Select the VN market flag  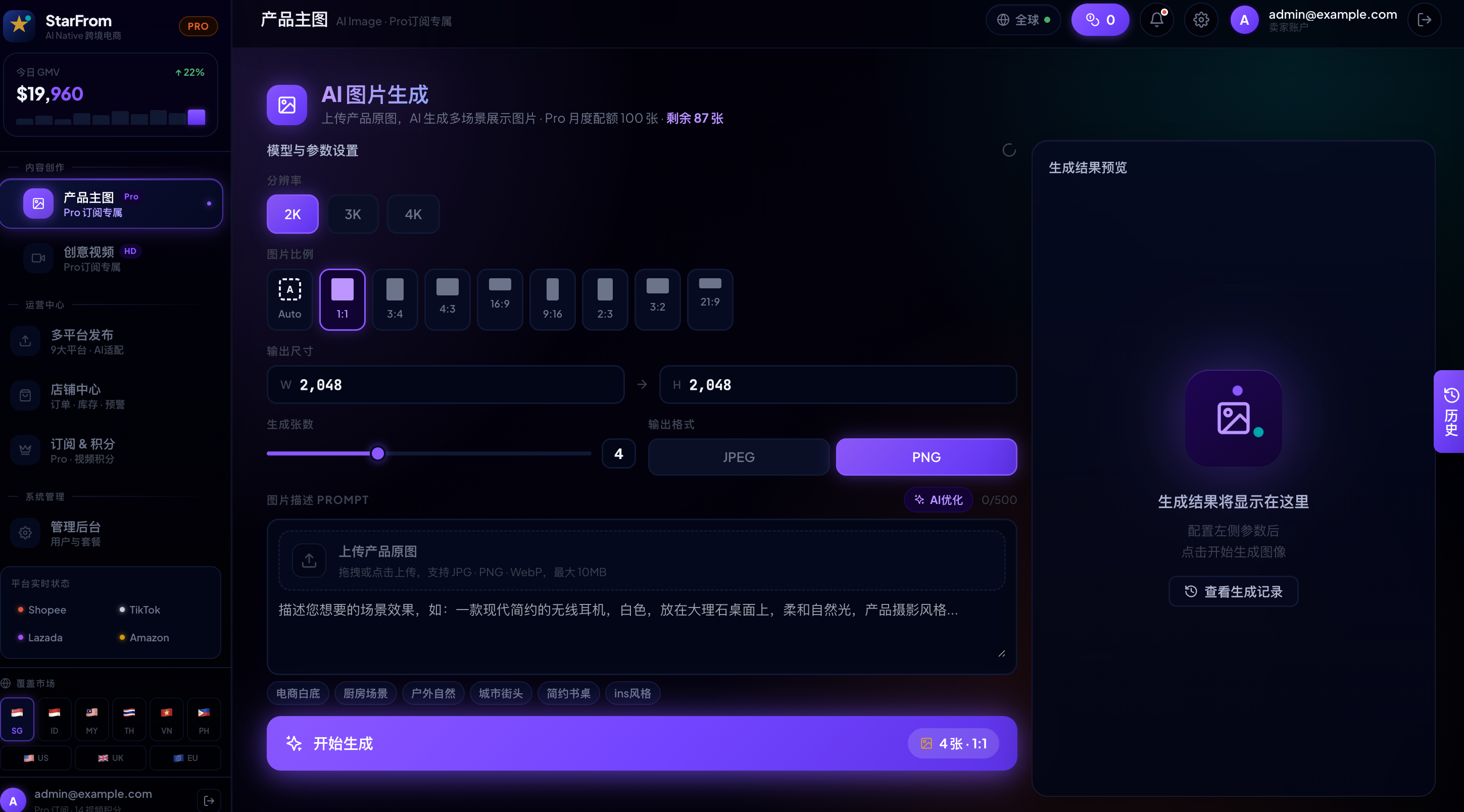167,720
